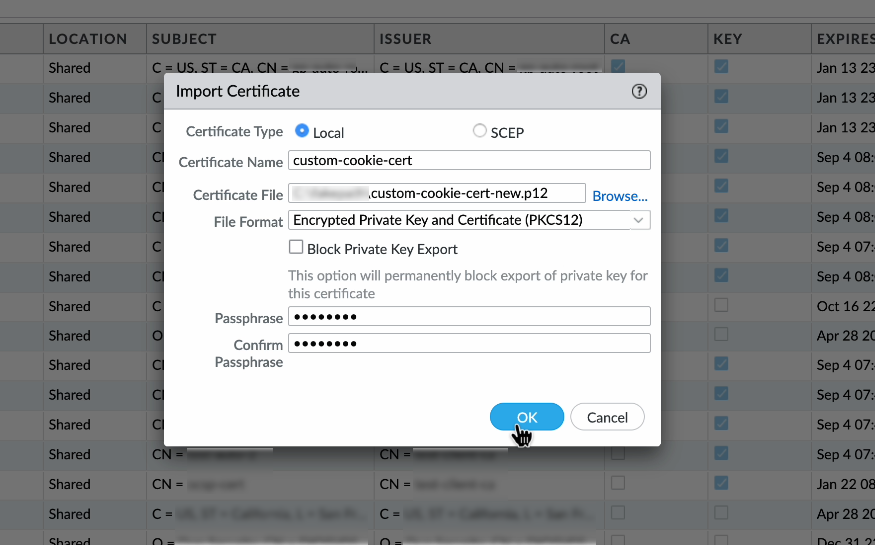This screenshot has width=875, height=545.
Task: Cancel the Import Certificate dialog
Action: tap(607, 417)
